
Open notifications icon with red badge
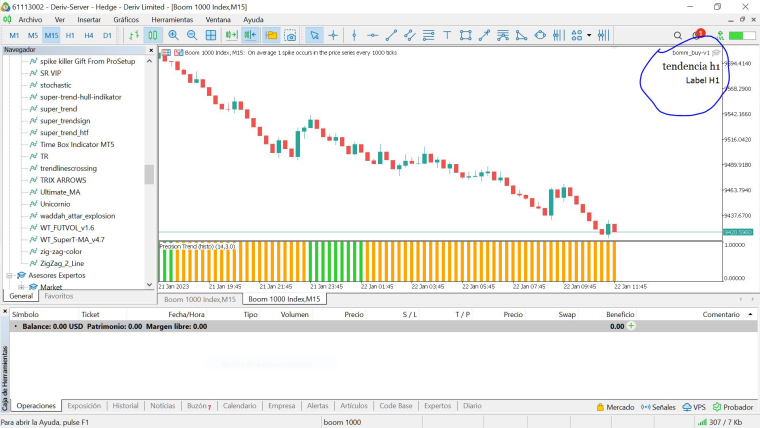tap(698, 35)
